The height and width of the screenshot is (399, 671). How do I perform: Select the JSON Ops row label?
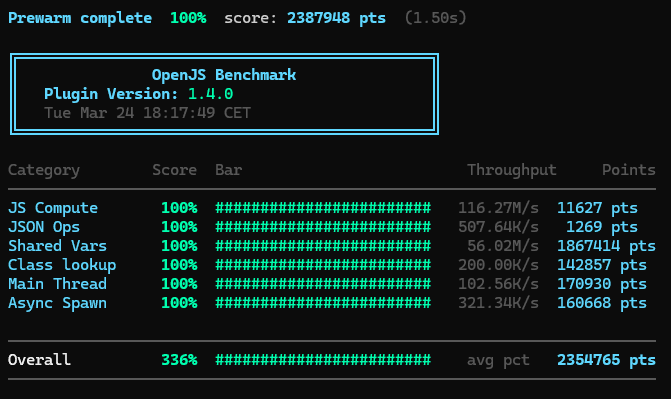click(44, 227)
